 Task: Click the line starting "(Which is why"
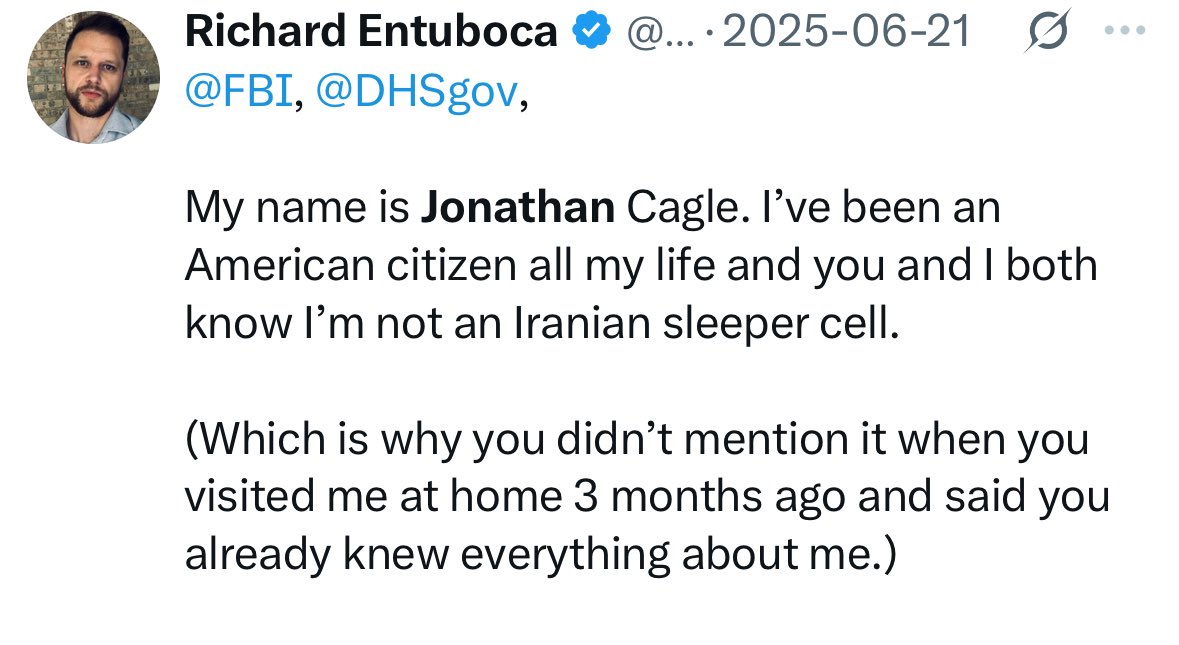pyautogui.click(x=636, y=440)
